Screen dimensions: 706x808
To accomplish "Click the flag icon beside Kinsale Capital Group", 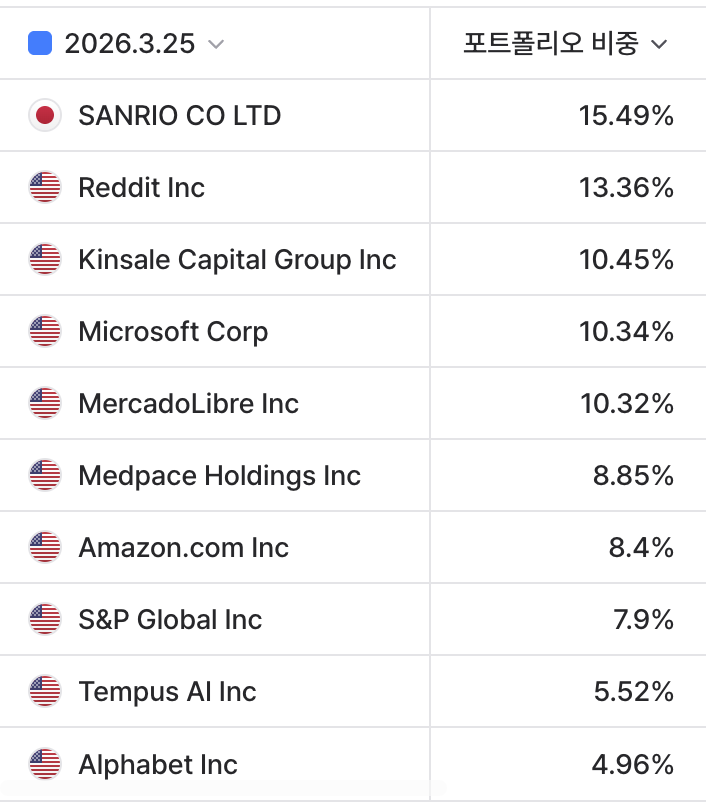I will click(44, 259).
